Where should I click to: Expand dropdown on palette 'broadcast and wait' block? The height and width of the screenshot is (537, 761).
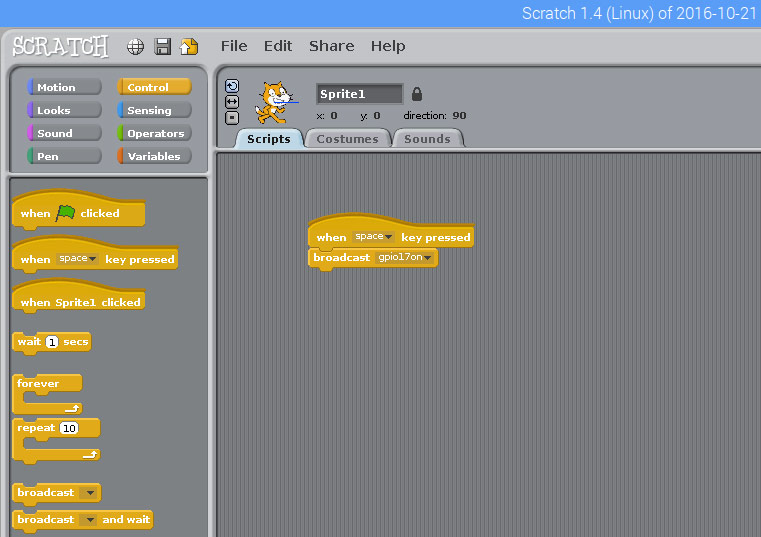89,520
